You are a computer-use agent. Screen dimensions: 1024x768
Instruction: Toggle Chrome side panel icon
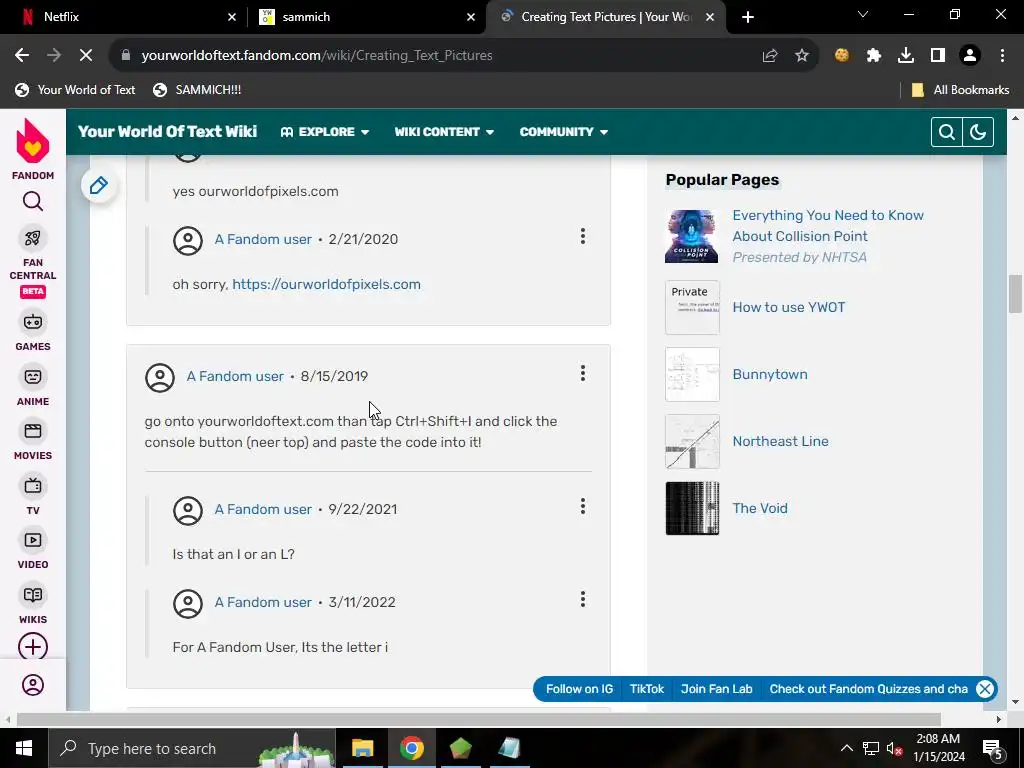pos(938,56)
